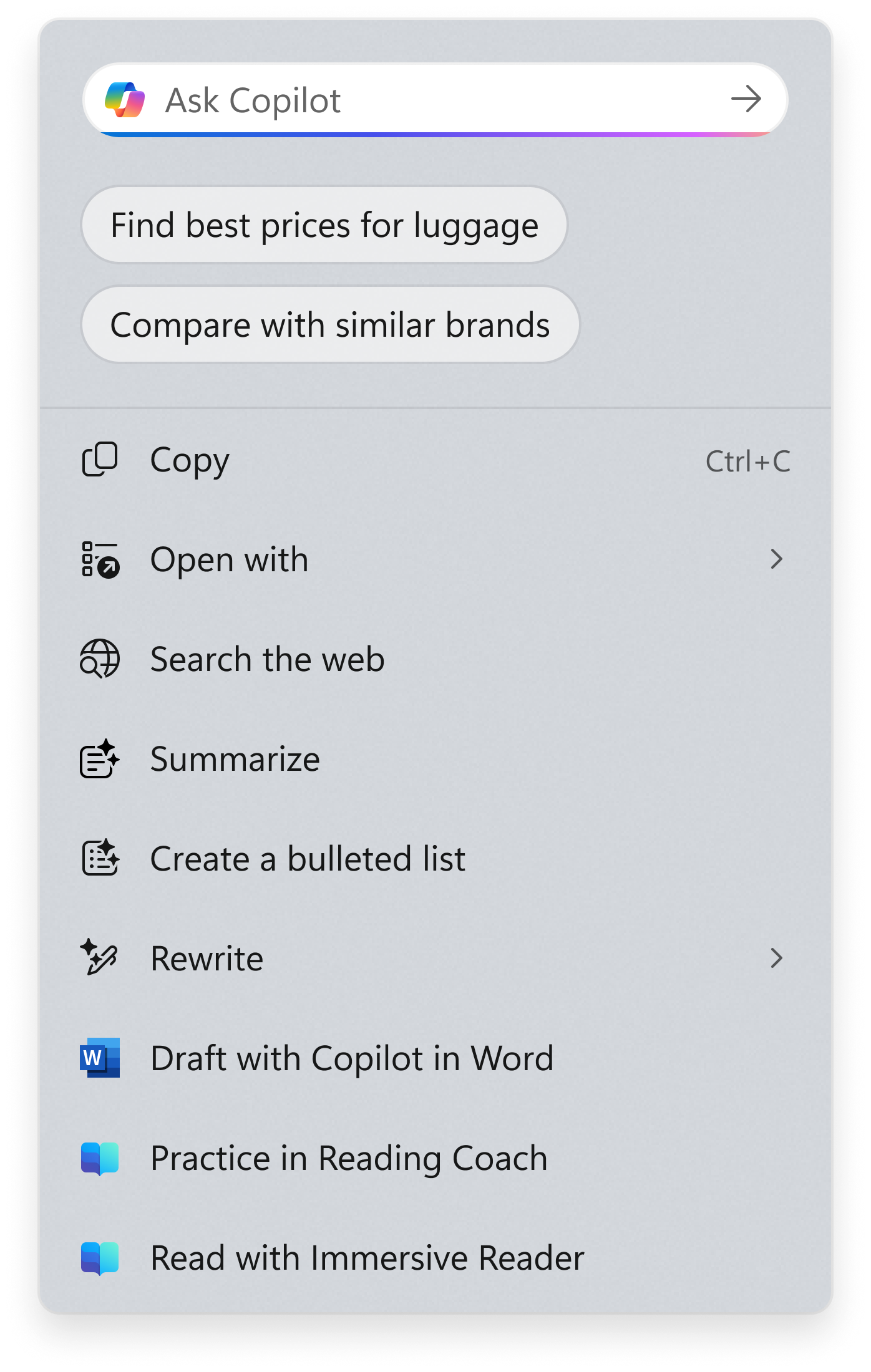Choose Practice in Reading Coach
The width and height of the screenshot is (871, 1372).
(435, 1158)
